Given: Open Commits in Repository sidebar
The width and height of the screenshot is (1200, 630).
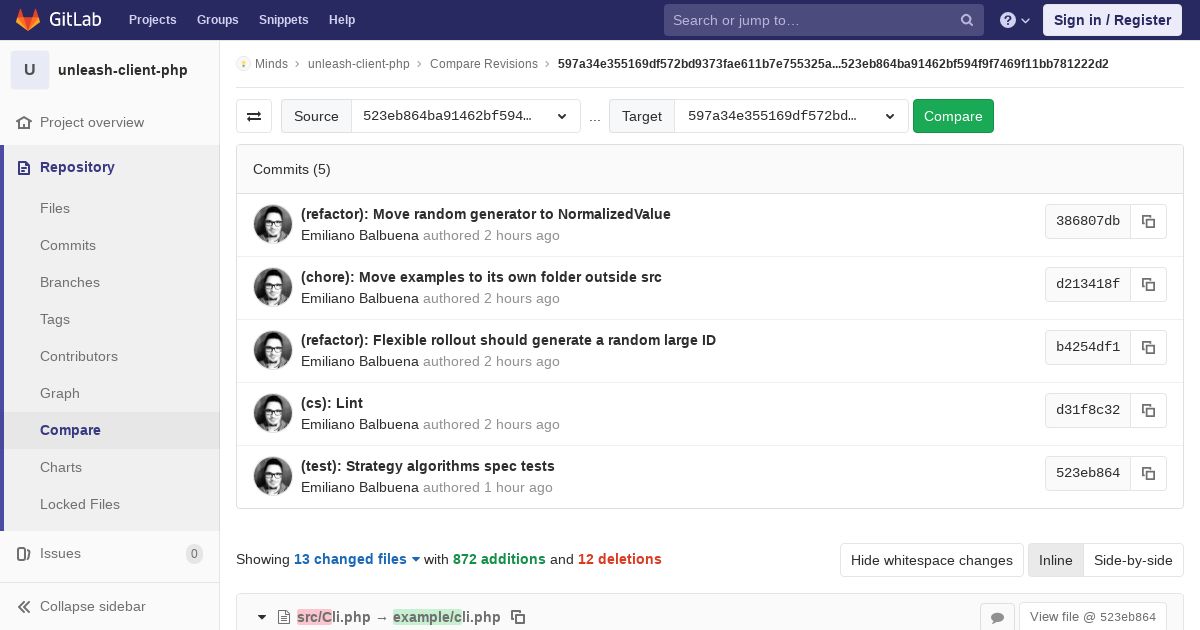Looking at the screenshot, I should [x=68, y=245].
